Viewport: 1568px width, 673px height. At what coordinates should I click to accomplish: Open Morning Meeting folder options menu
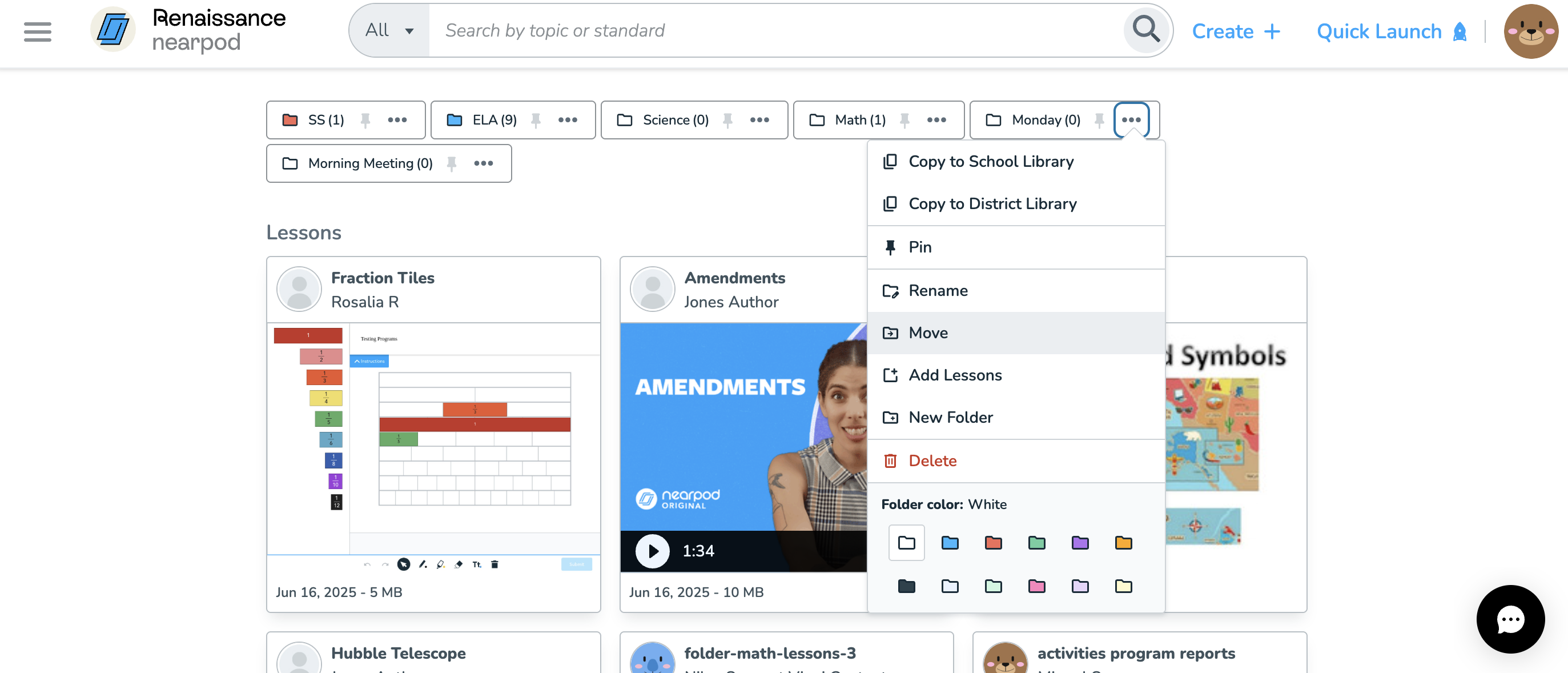pyautogui.click(x=484, y=163)
